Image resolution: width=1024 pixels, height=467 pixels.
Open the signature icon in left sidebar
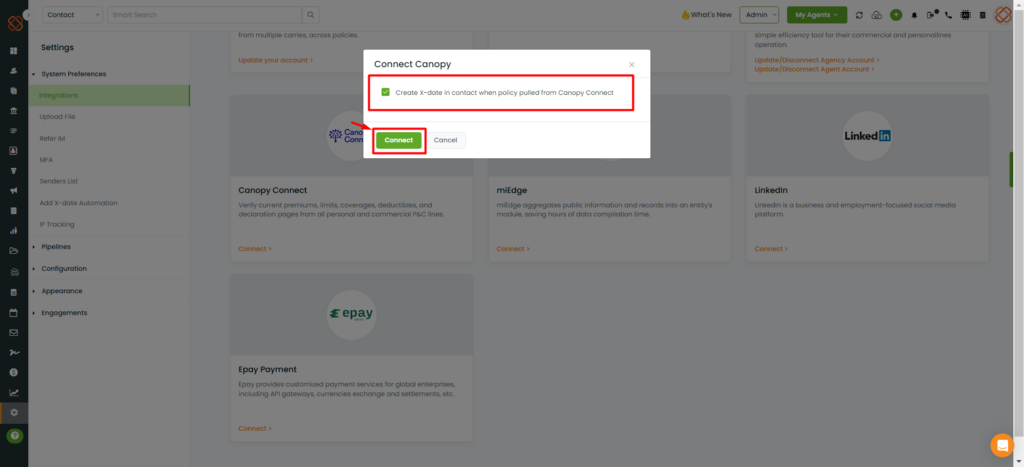pos(14,352)
